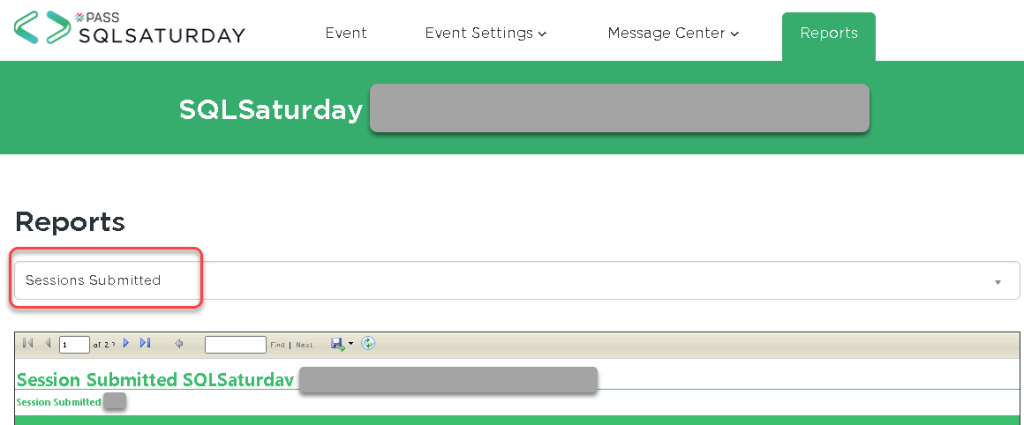Viewport: 1024px width, 425px height.
Task: Go to previous report page
Action: point(47,344)
